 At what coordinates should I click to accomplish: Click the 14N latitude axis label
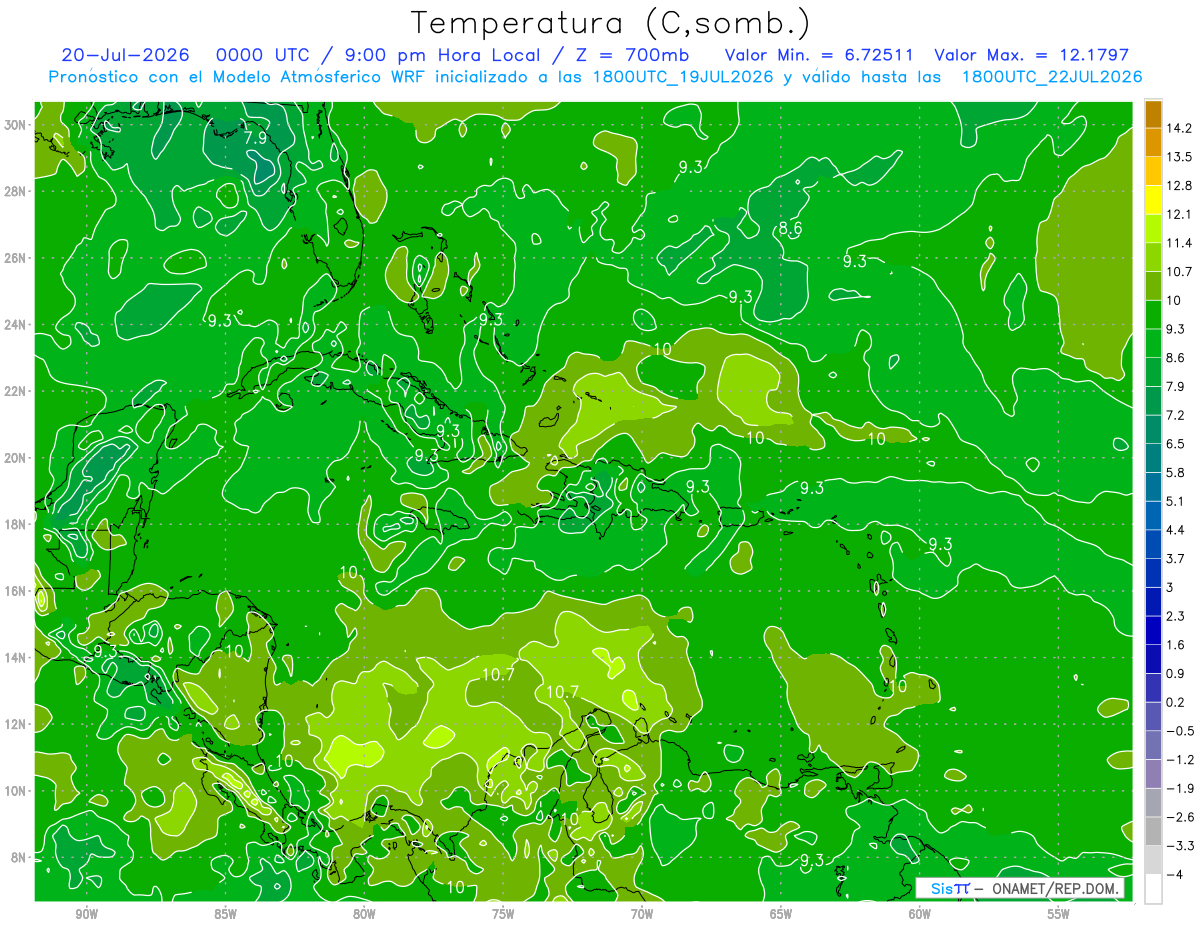point(16,657)
